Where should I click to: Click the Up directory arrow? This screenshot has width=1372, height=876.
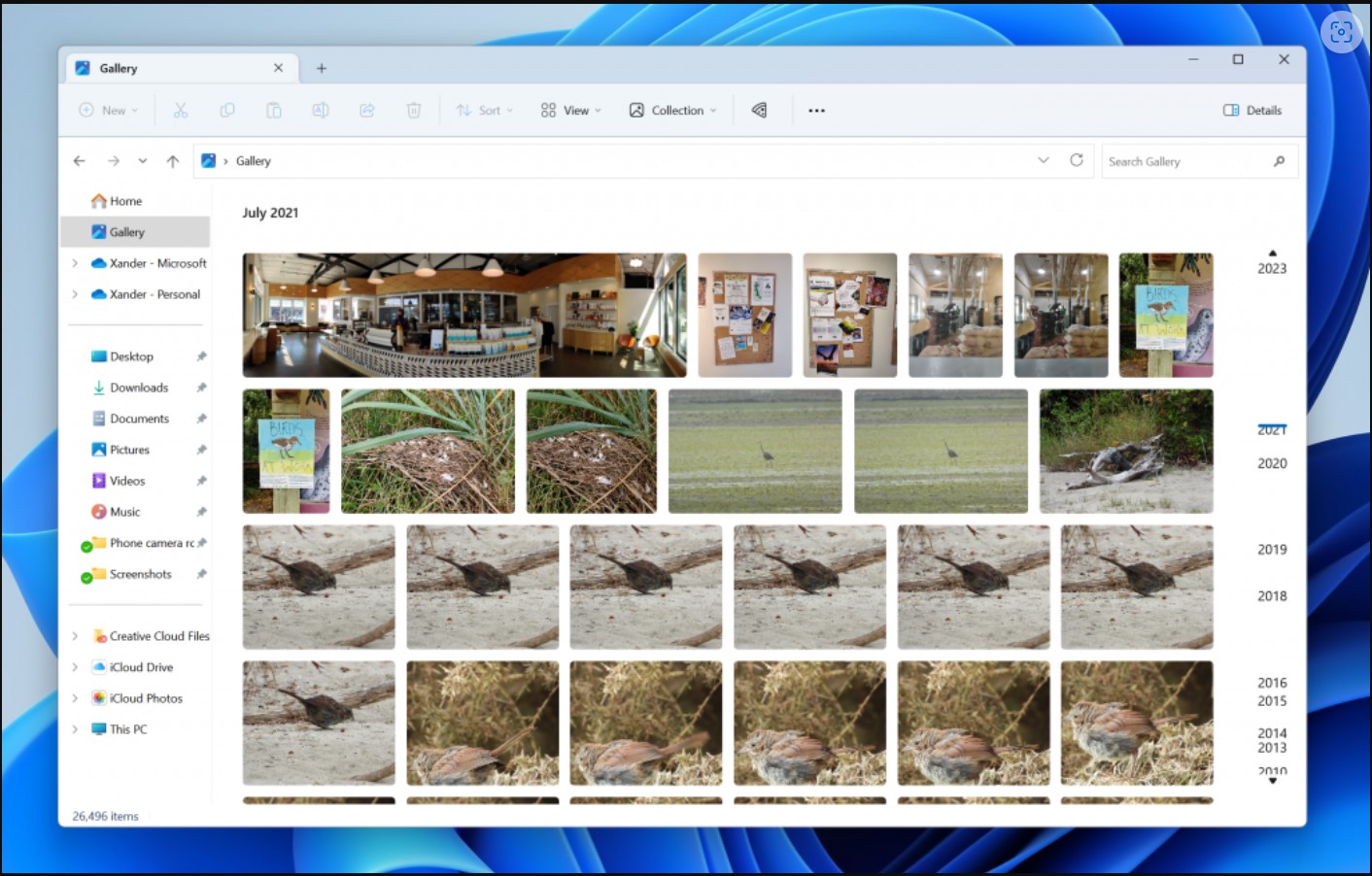pos(173,161)
